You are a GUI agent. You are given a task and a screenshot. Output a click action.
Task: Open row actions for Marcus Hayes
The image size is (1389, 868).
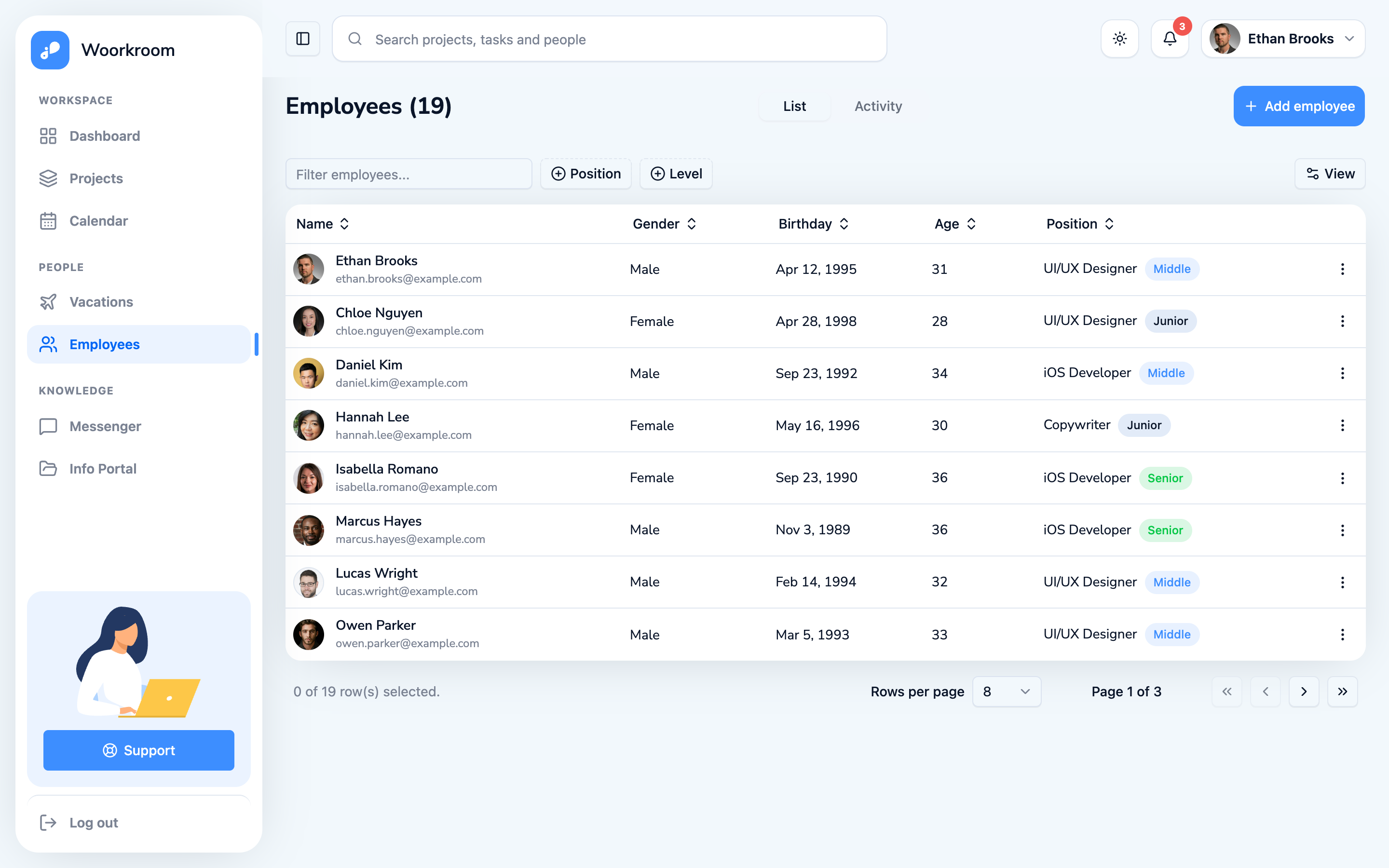[1342, 530]
